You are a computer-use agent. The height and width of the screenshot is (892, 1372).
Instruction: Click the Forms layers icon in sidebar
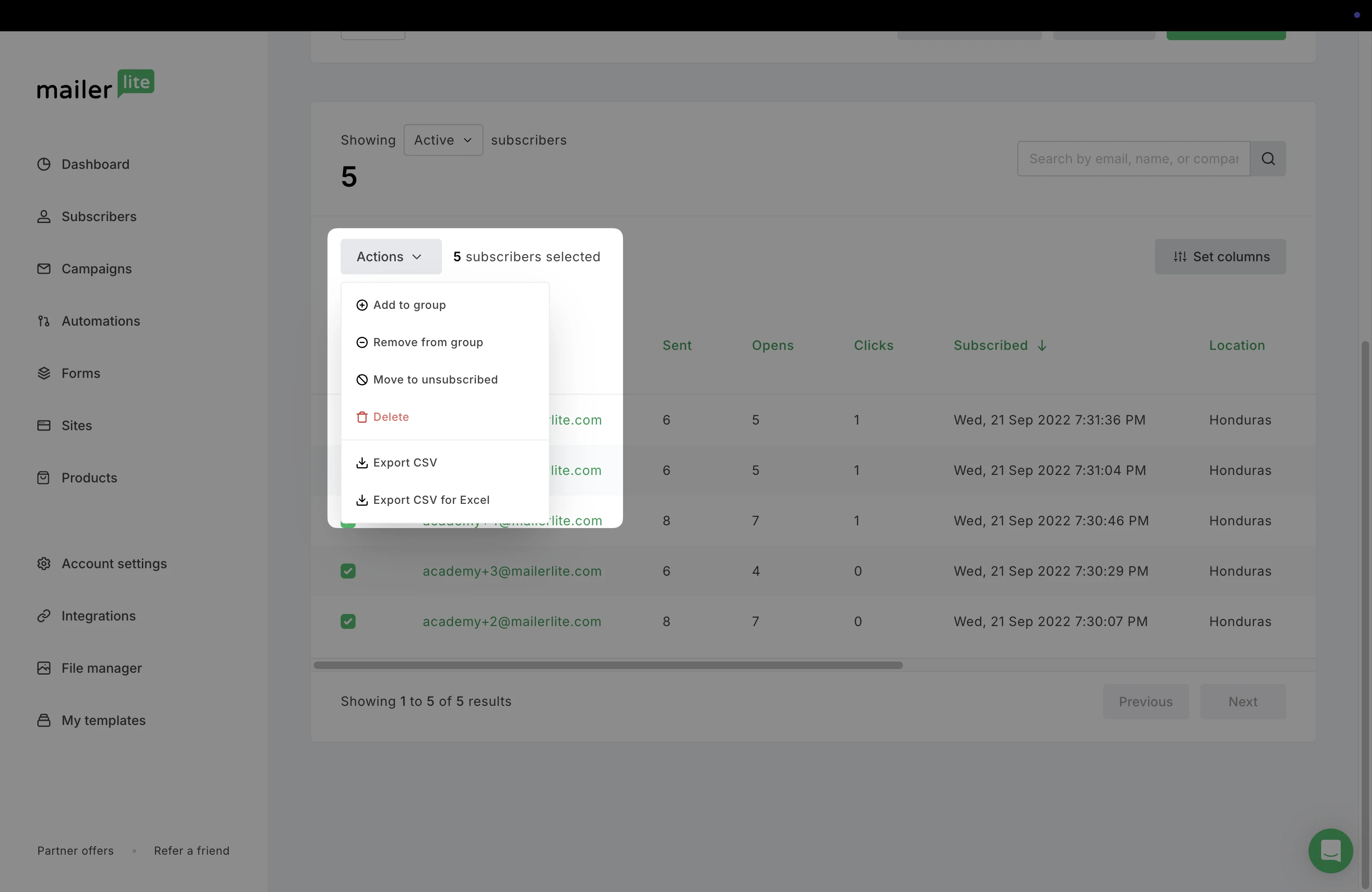pyautogui.click(x=44, y=373)
